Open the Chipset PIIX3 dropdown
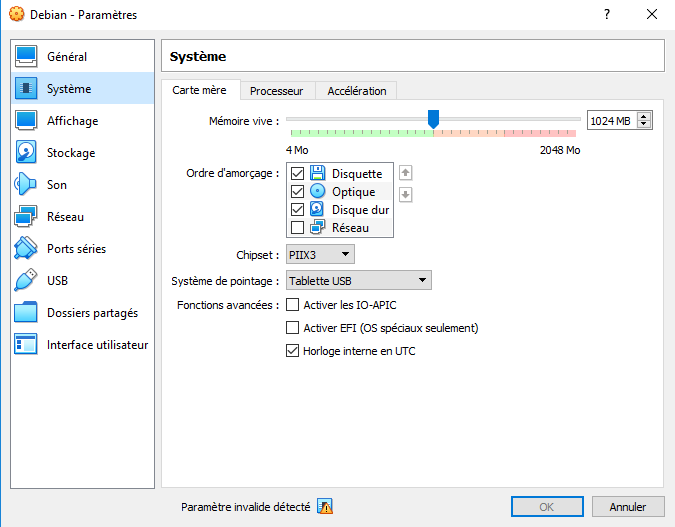The width and height of the screenshot is (675, 527). (x=320, y=254)
